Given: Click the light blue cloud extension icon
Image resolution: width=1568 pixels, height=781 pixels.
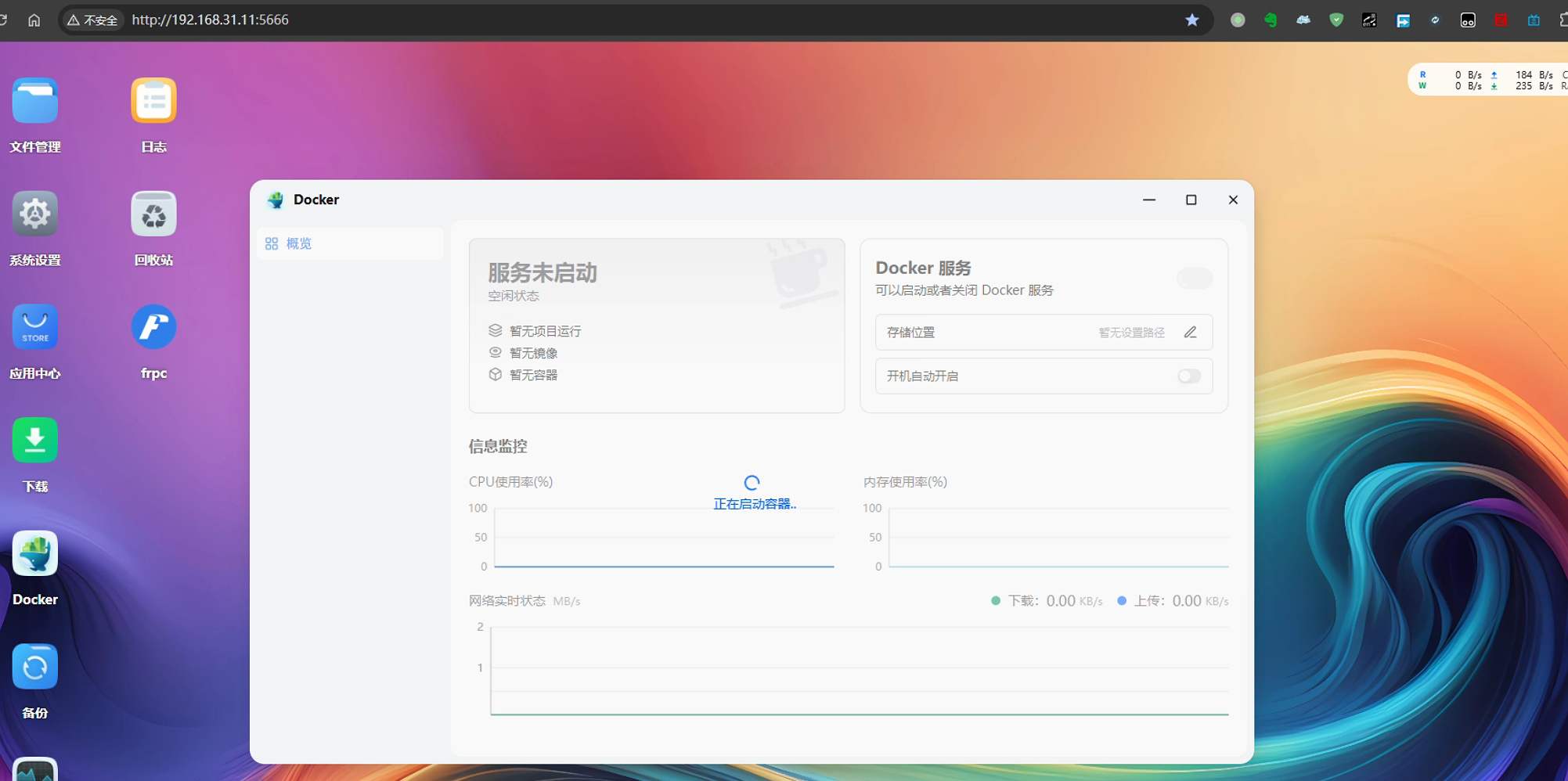Looking at the screenshot, I should [x=1303, y=20].
